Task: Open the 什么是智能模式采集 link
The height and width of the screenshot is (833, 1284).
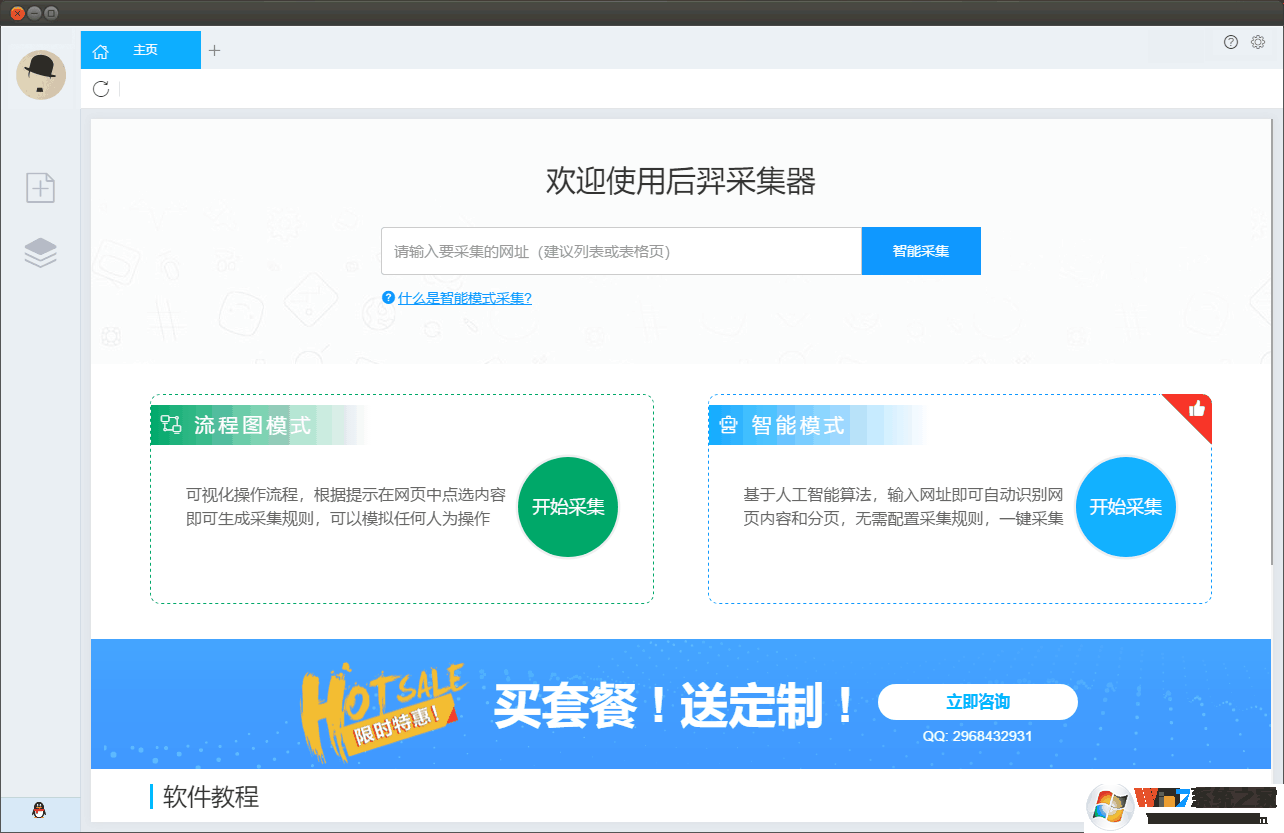Action: pos(463,298)
